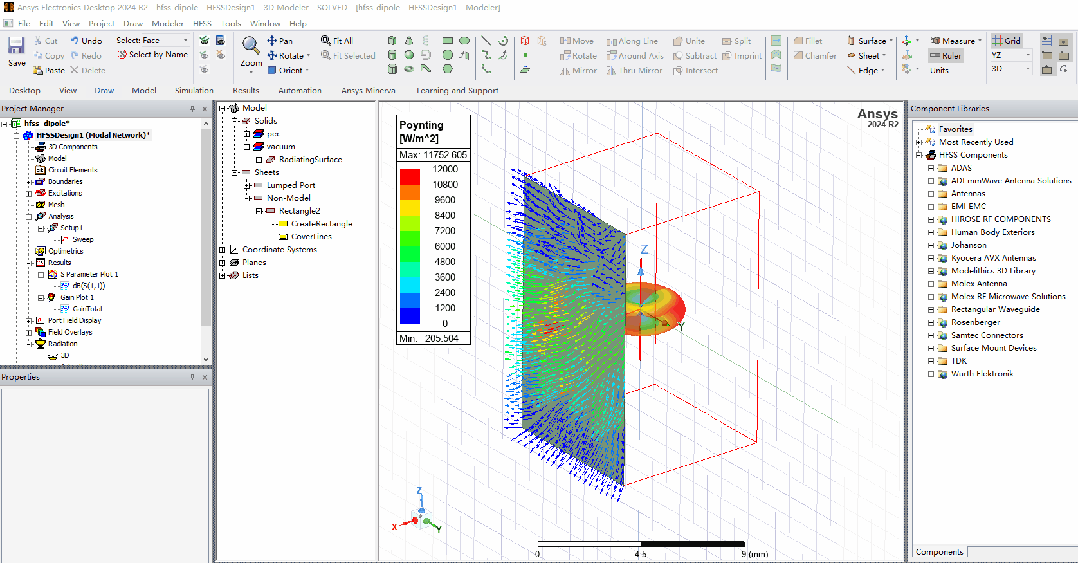Toggle checkbox beside ADI mmWave Antenna Solutions
The height and width of the screenshot is (563, 1078).
[x=931, y=181]
